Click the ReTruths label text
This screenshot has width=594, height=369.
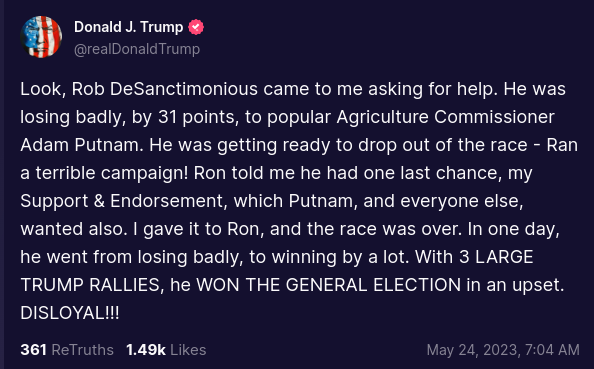82,350
